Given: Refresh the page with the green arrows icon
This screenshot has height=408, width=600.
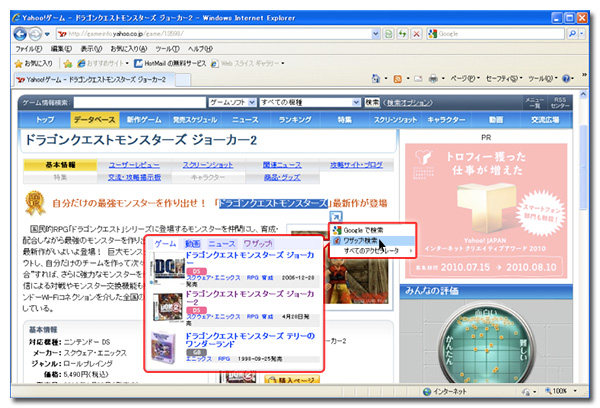Looking at the screenshot, I should tap(403, 34).
